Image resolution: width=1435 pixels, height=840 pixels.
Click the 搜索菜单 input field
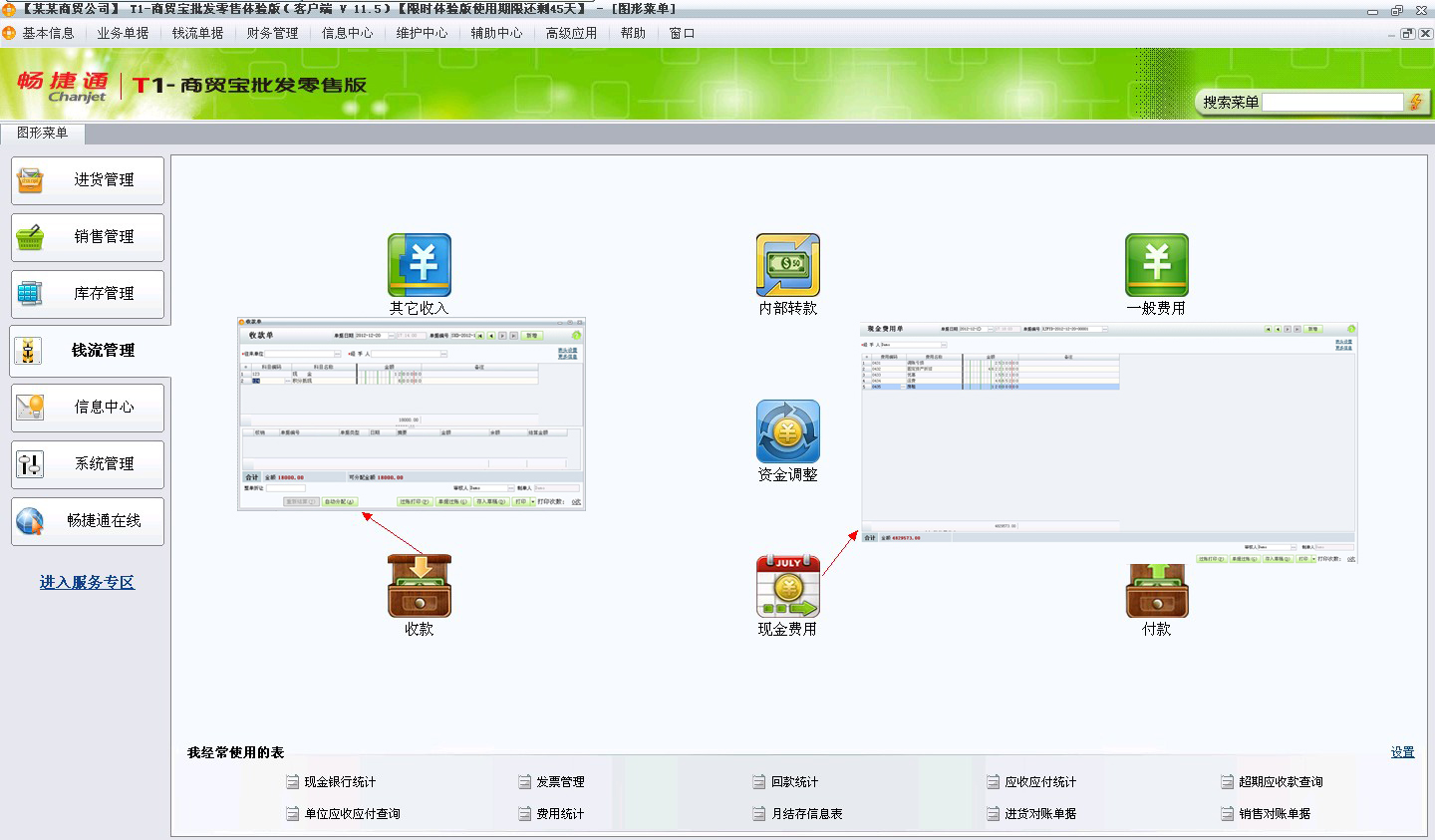point(1332,102)
